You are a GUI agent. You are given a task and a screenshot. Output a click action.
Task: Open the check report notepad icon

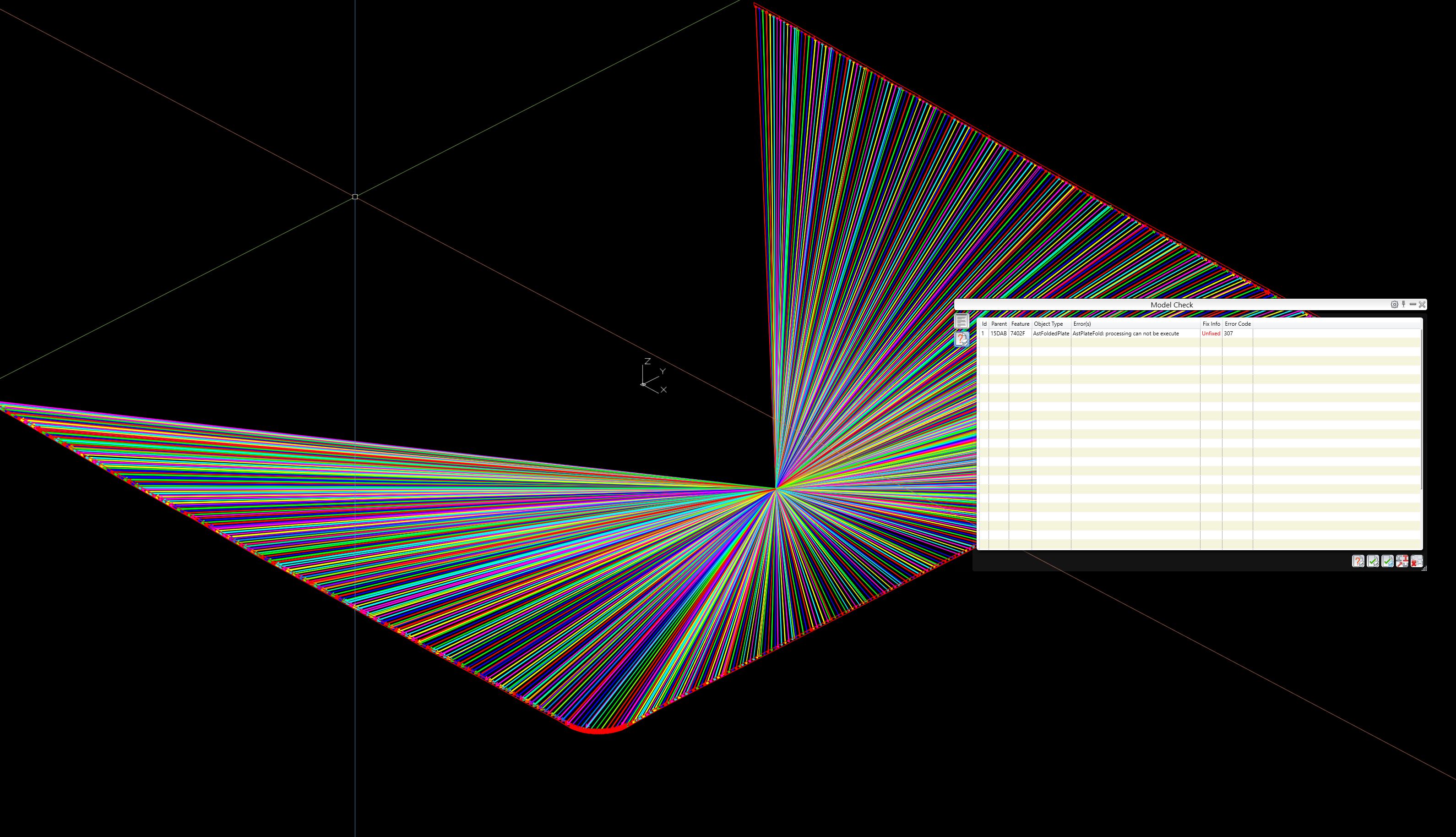coord(962,320)
